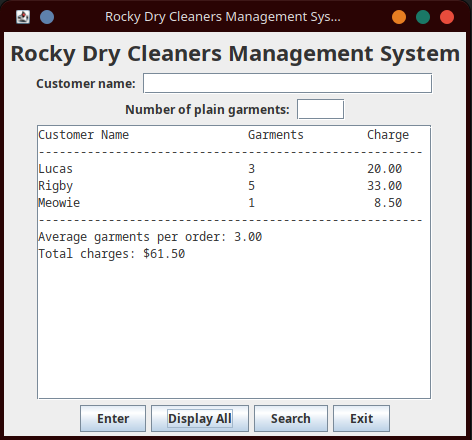Click the Lucas customer row name
This screenshot has width=472, height=440.
pyautogui.click(x=55, y=169)
